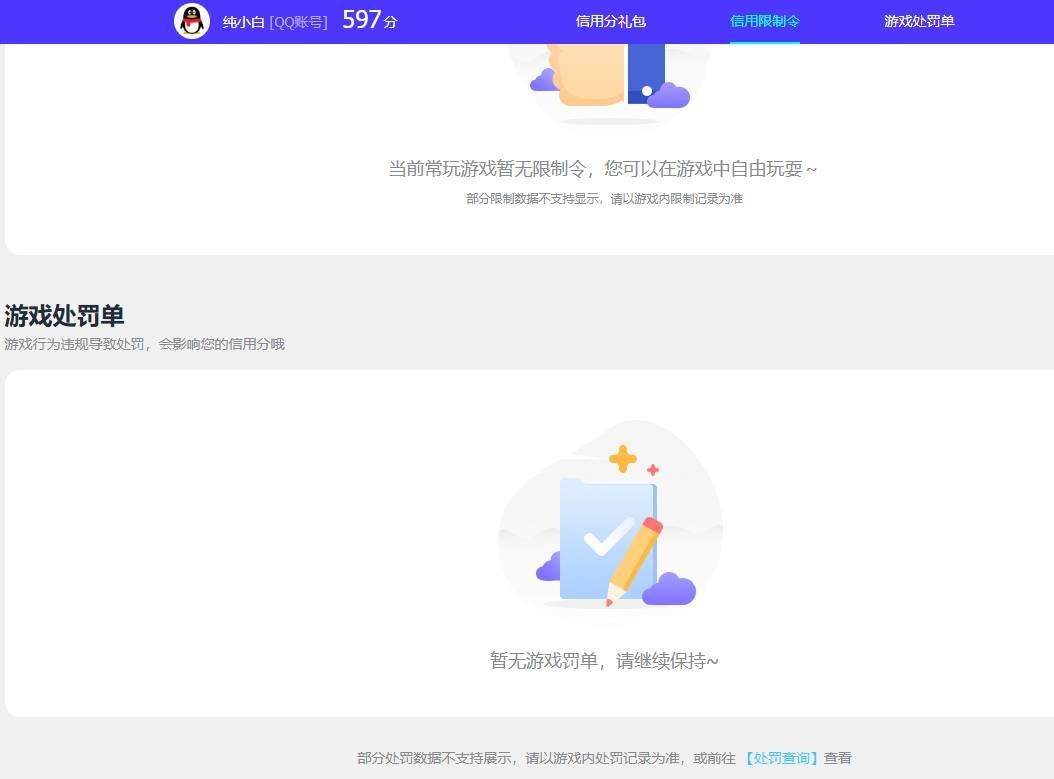Click the 游戏处罚单 section heading
The width and height of the screenshot is (1054, 779).
click(64, 315)
